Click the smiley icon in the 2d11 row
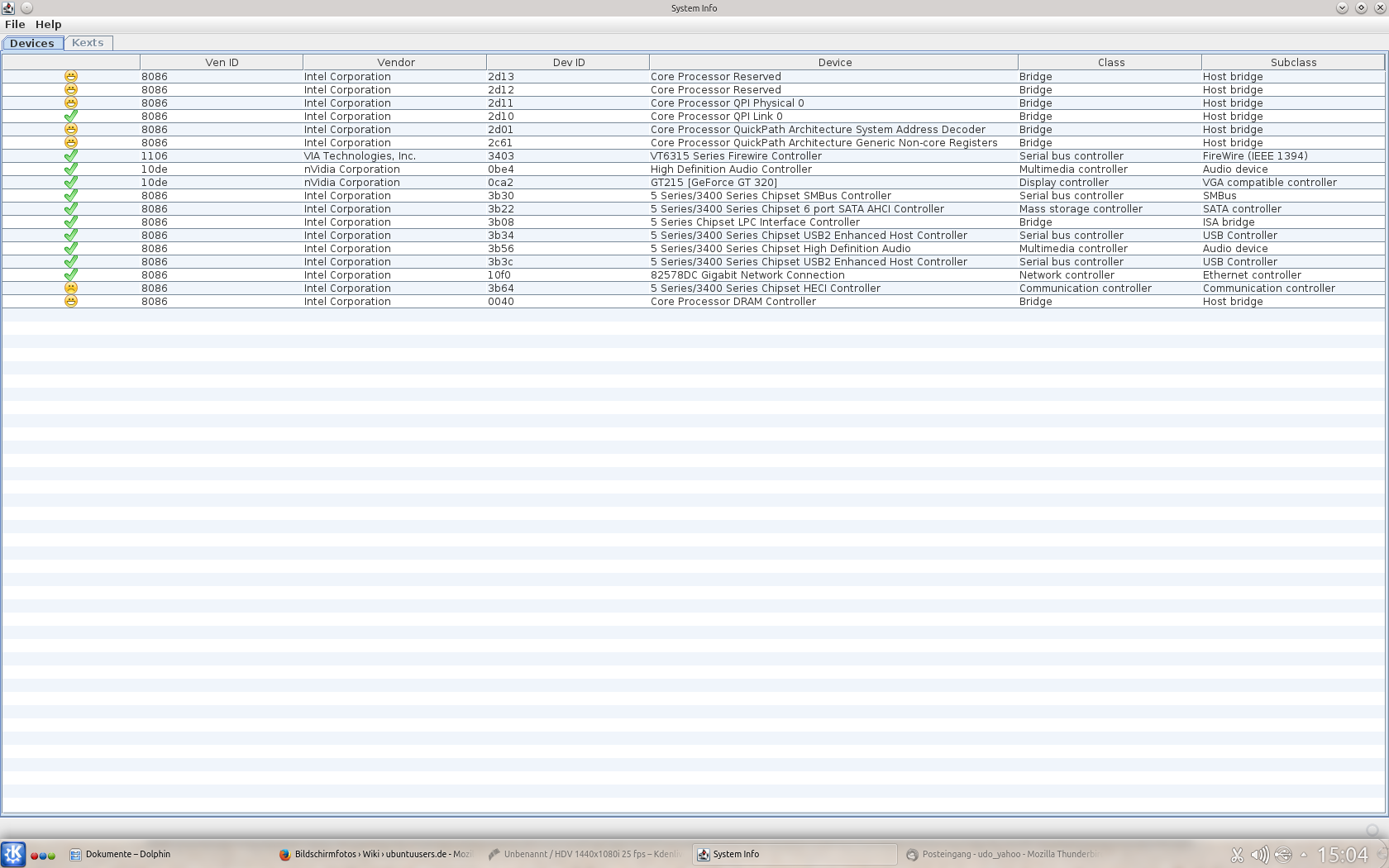This screenshot has width=1389, height=868. point(71,103)
